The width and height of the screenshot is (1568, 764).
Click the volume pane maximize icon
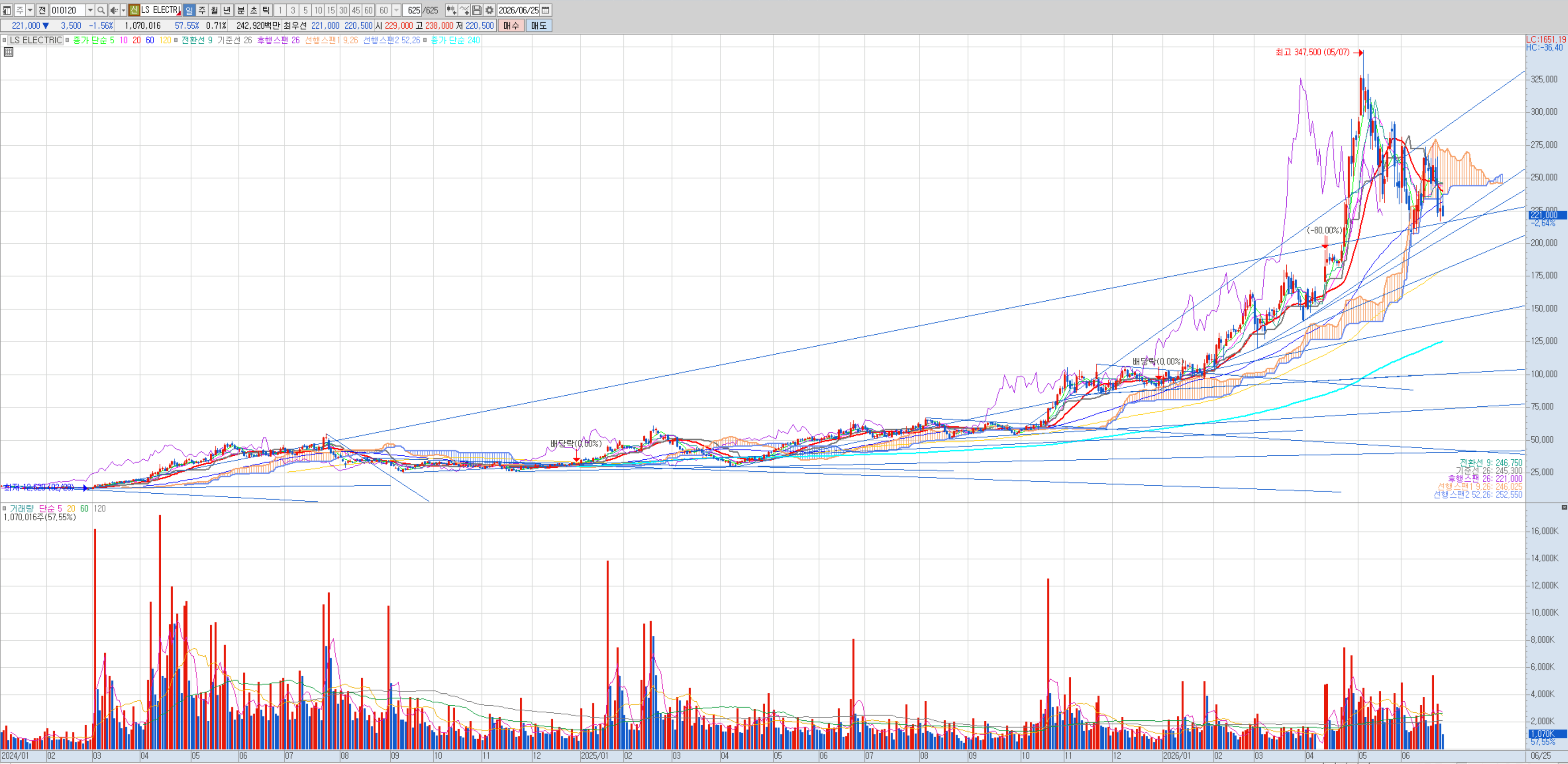pos(1564,507)
